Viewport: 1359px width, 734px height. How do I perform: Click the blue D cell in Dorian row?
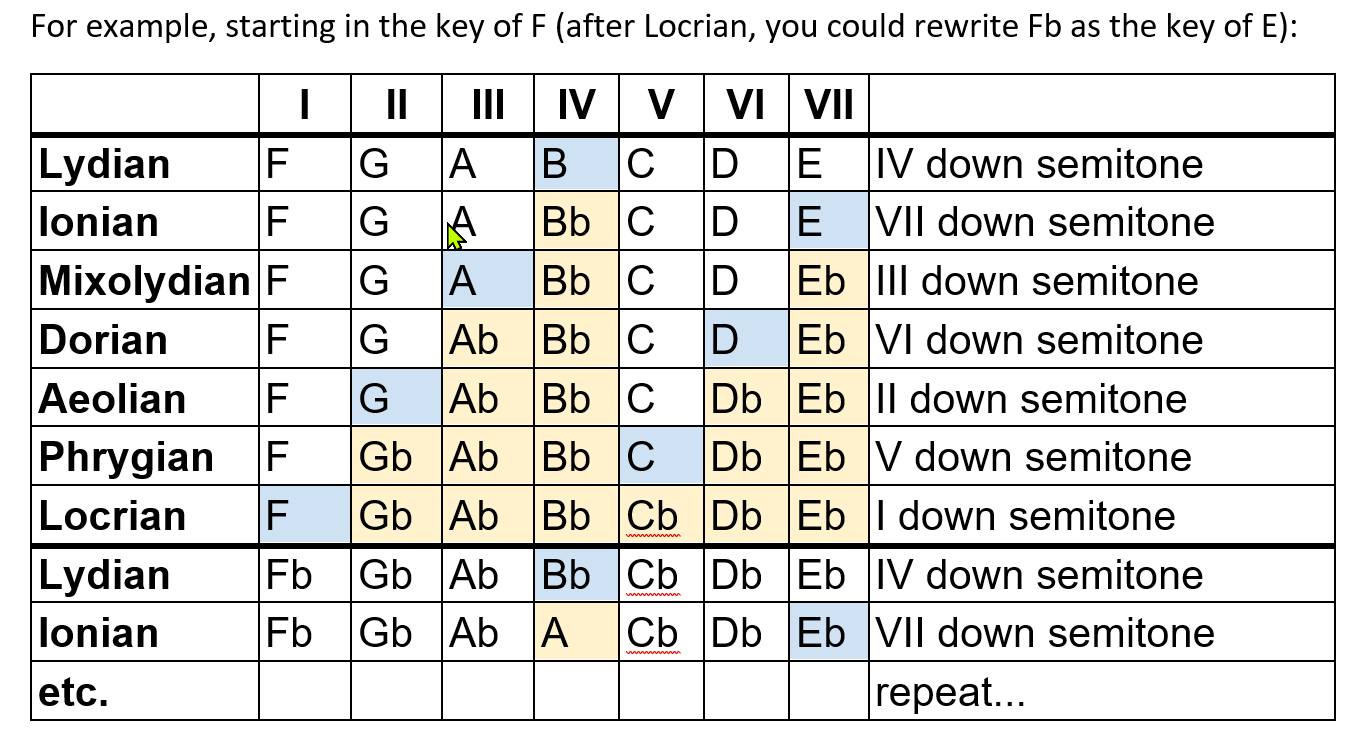pos(746,340)
